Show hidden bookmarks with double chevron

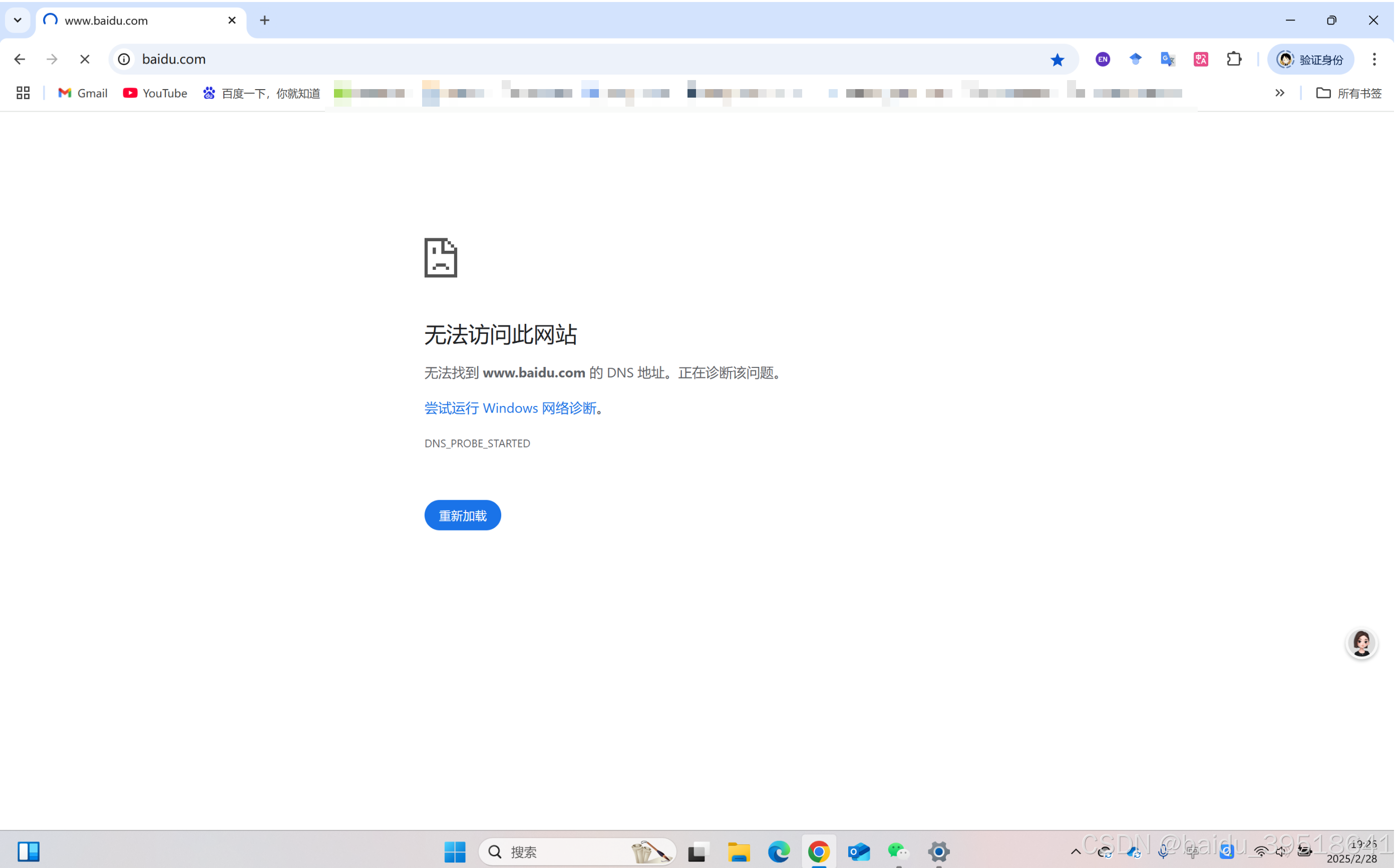pyautogui.click(x=1279, y=93)
